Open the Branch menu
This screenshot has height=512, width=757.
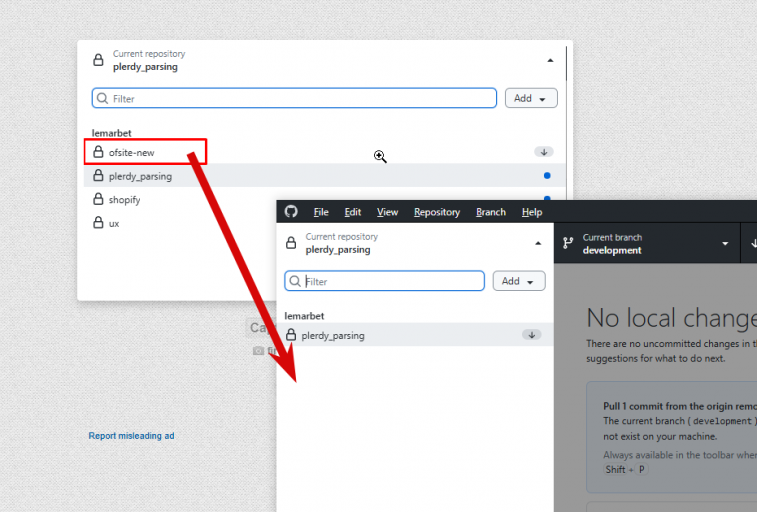pyautogui.click(x=491, y=212)
